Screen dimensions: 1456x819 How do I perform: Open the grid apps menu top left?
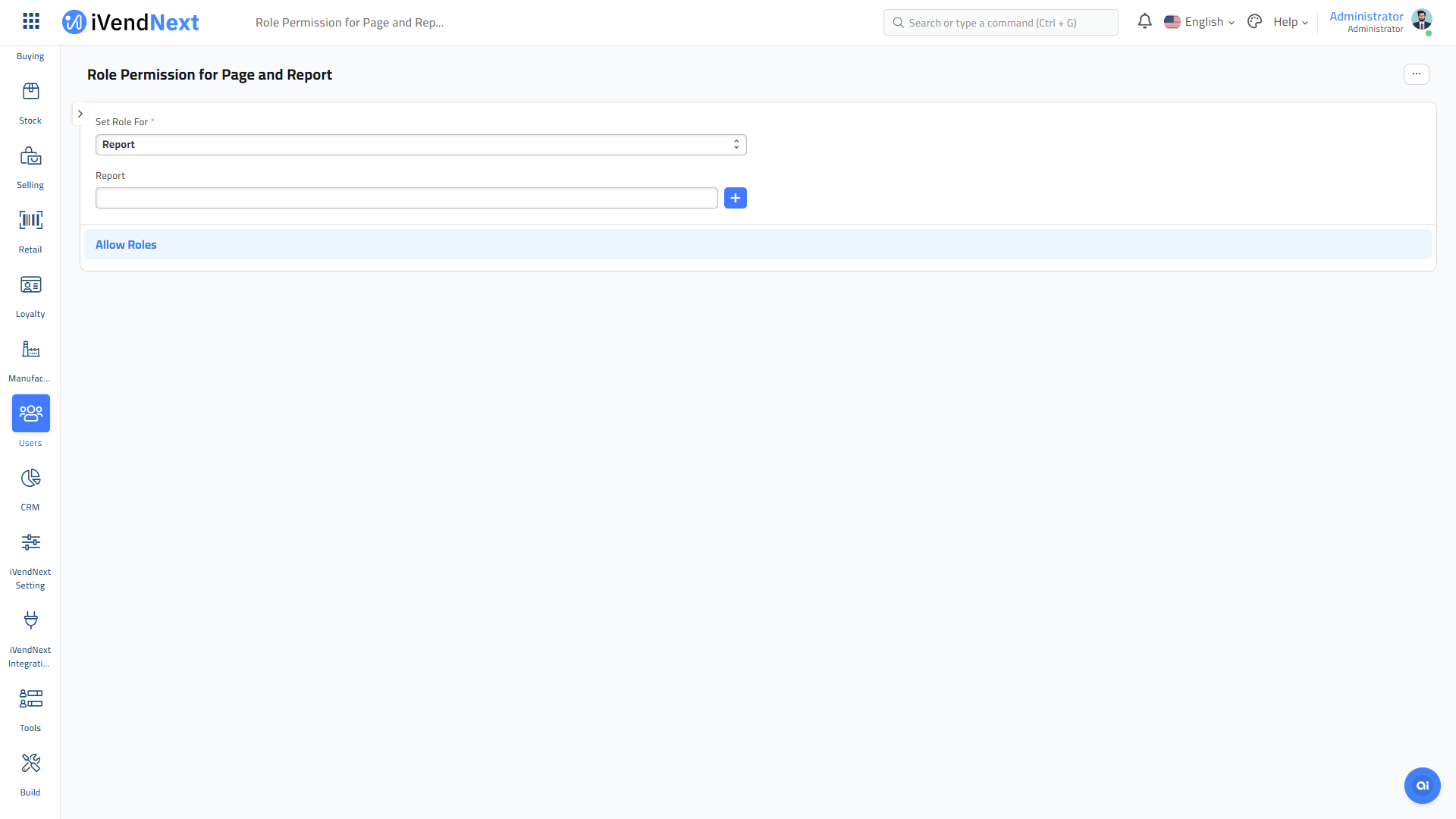(x=30, y=20)
